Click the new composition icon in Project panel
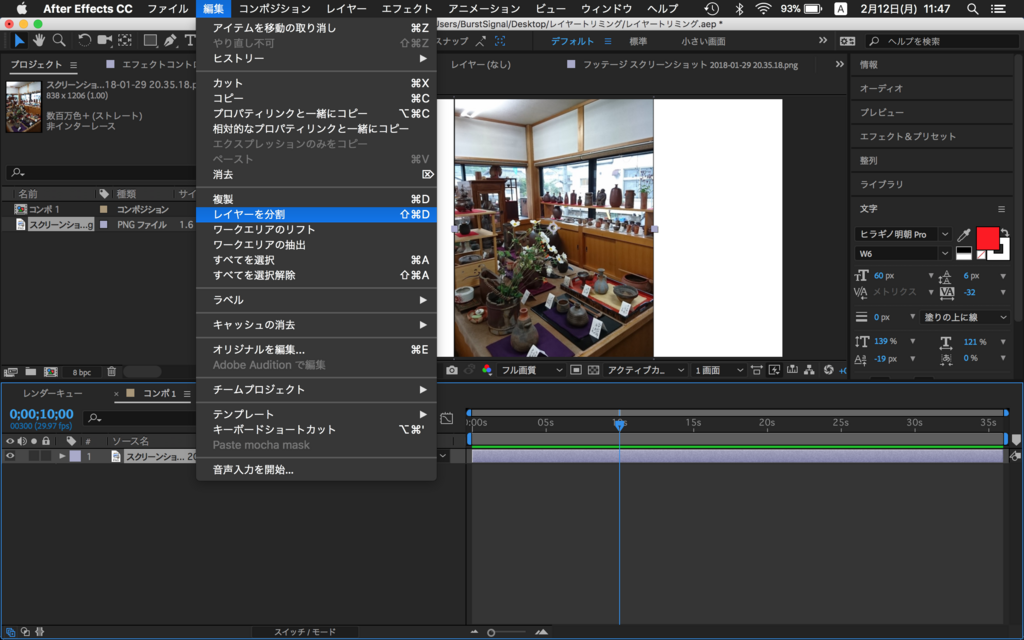 (50, 372)
